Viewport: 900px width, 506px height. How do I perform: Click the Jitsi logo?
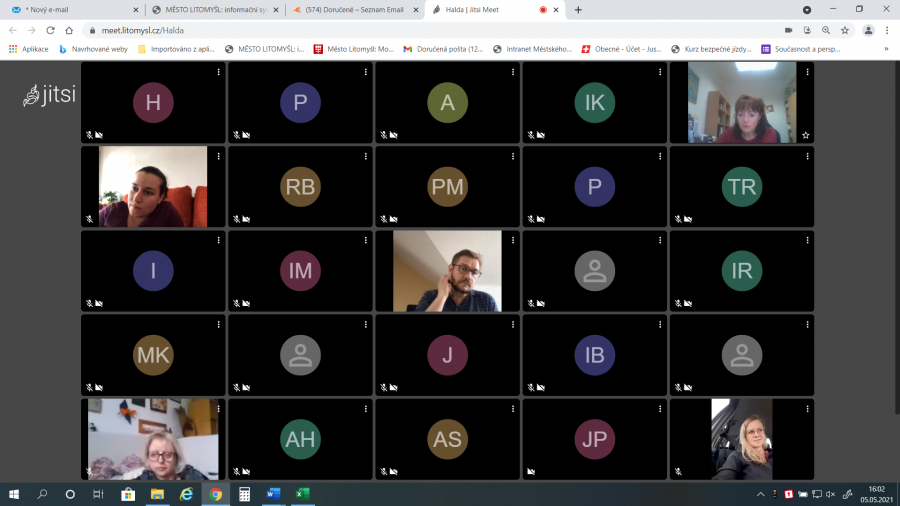50,95
